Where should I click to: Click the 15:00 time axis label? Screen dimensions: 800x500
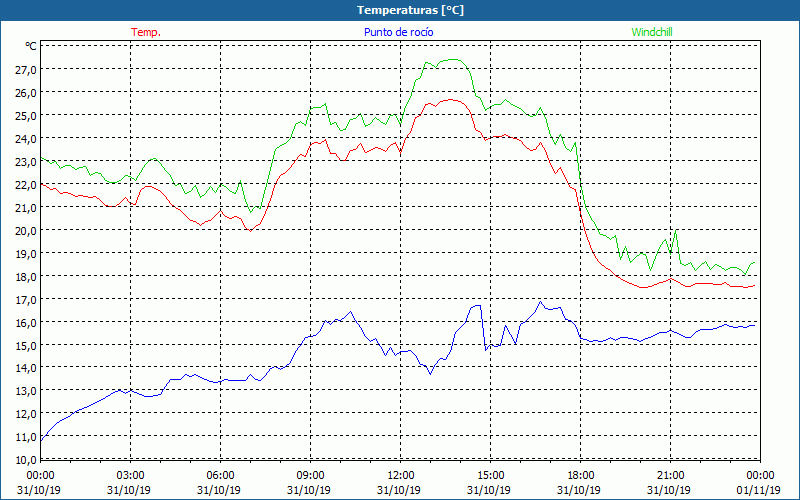coord(490,476)
